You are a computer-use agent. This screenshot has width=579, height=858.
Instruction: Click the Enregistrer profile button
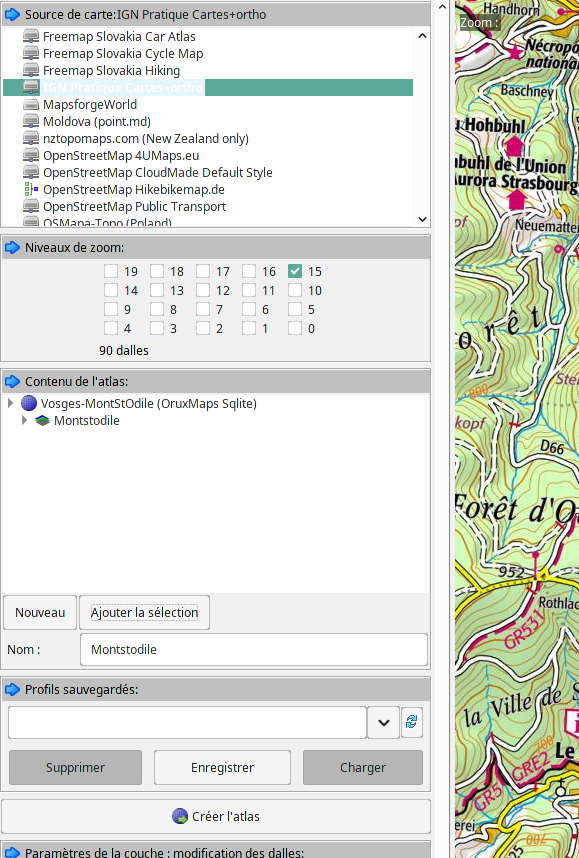[x=222, y=768]
